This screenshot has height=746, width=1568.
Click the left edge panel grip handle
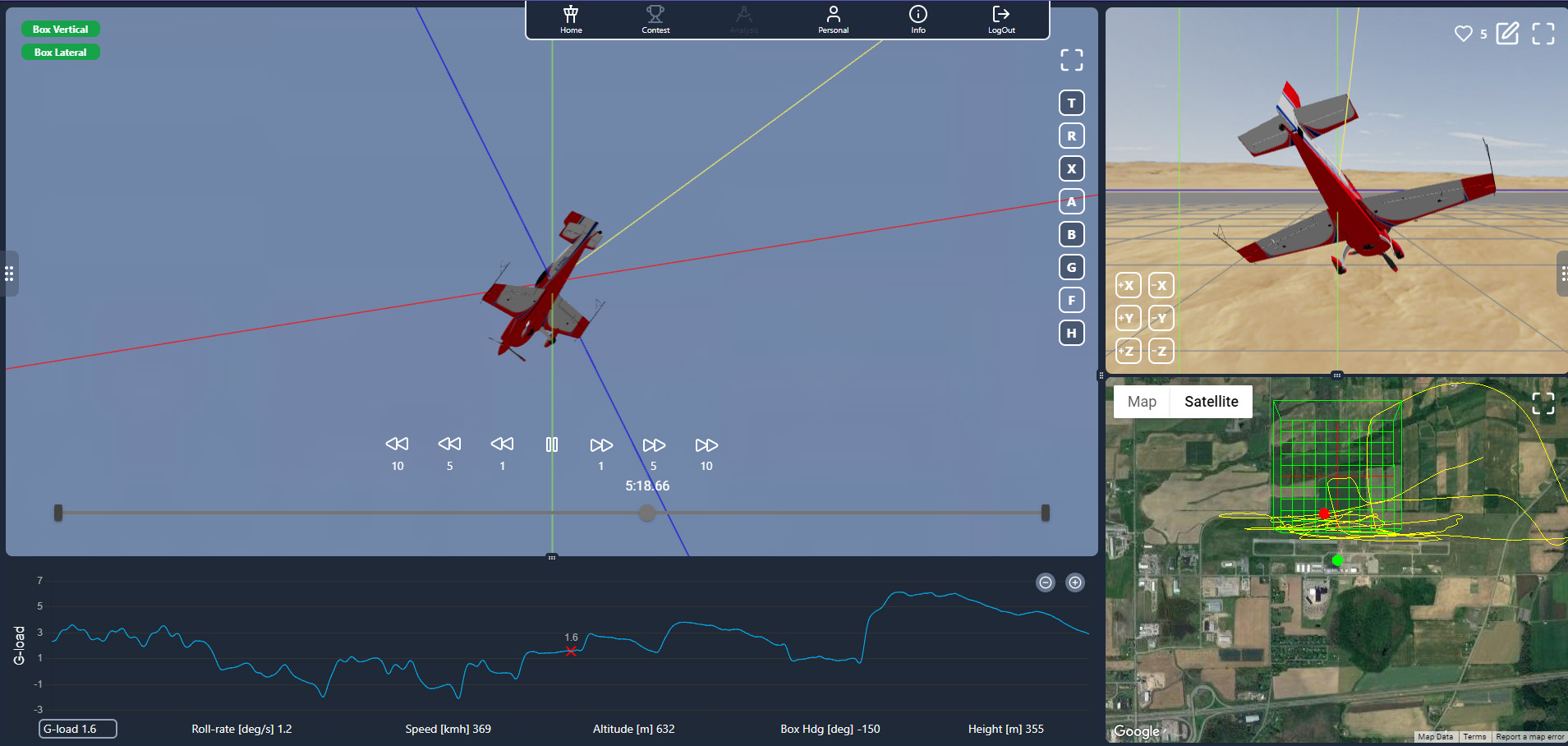10,274
